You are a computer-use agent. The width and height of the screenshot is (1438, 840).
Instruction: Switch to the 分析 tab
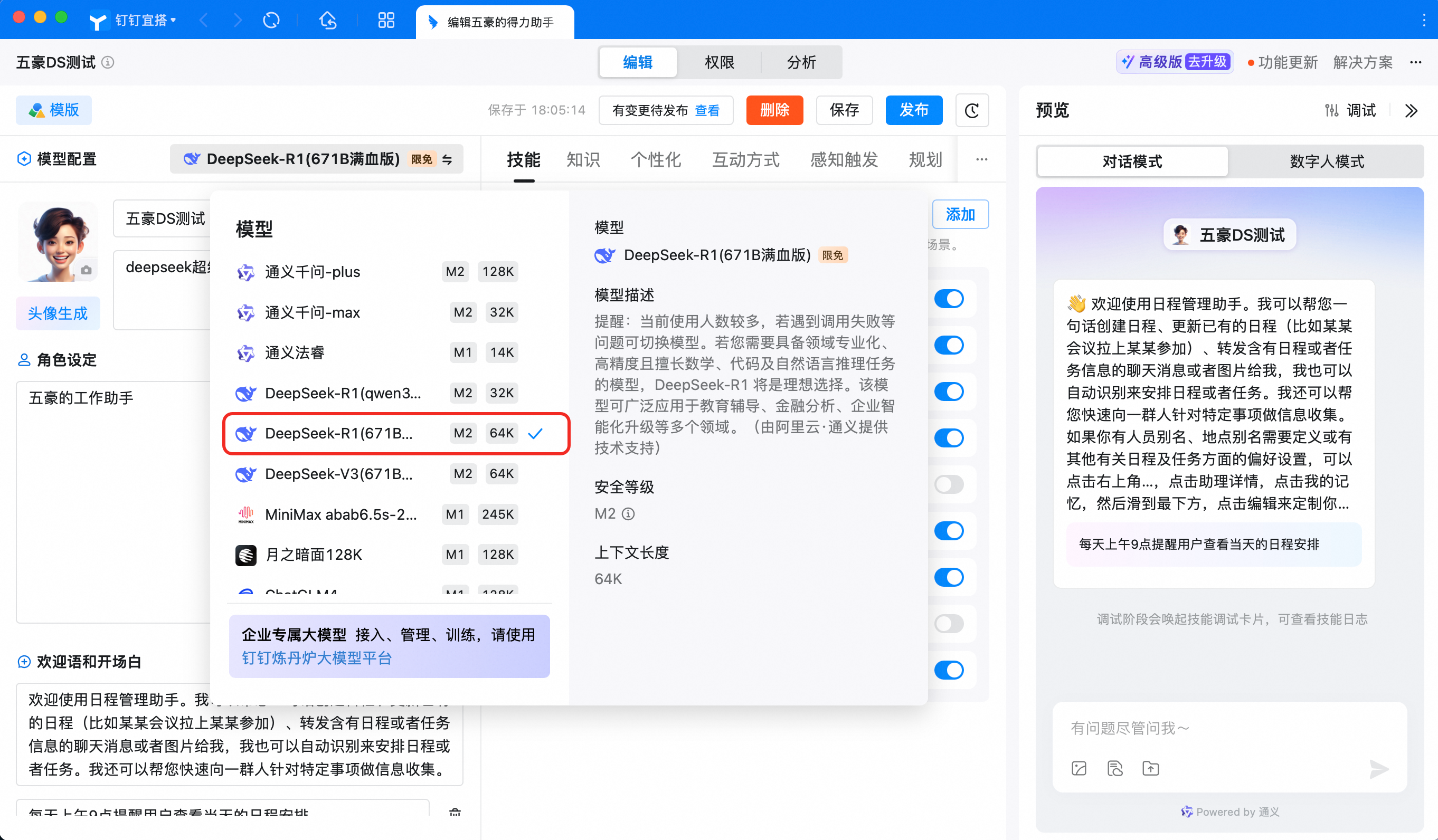(x=801, y=62)
